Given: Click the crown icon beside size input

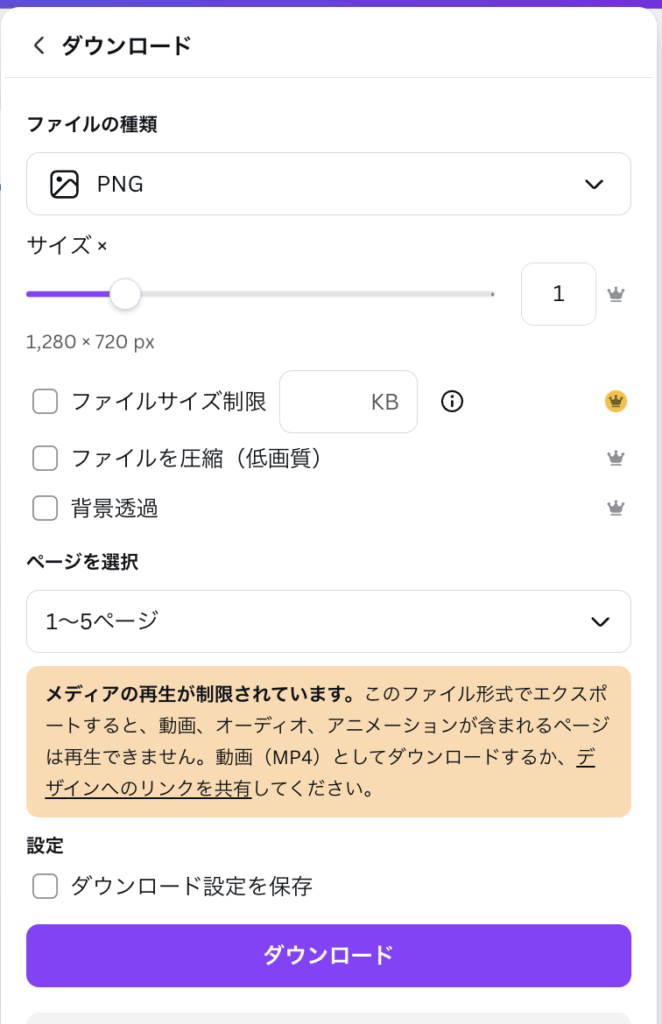Looking at the screenshot, I should (616, 294).
